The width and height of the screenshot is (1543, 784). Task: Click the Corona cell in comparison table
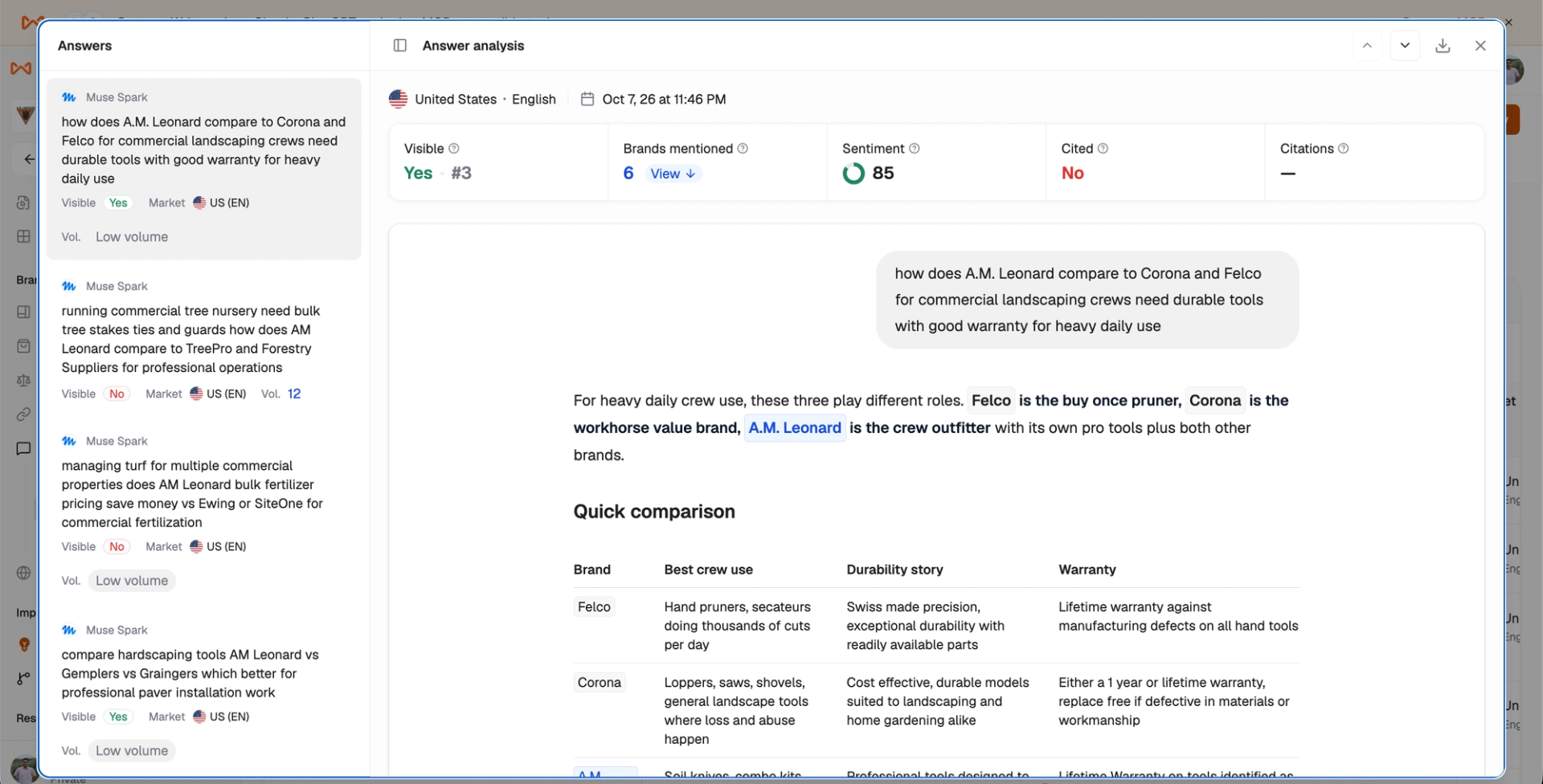click(x=600, y=683)
